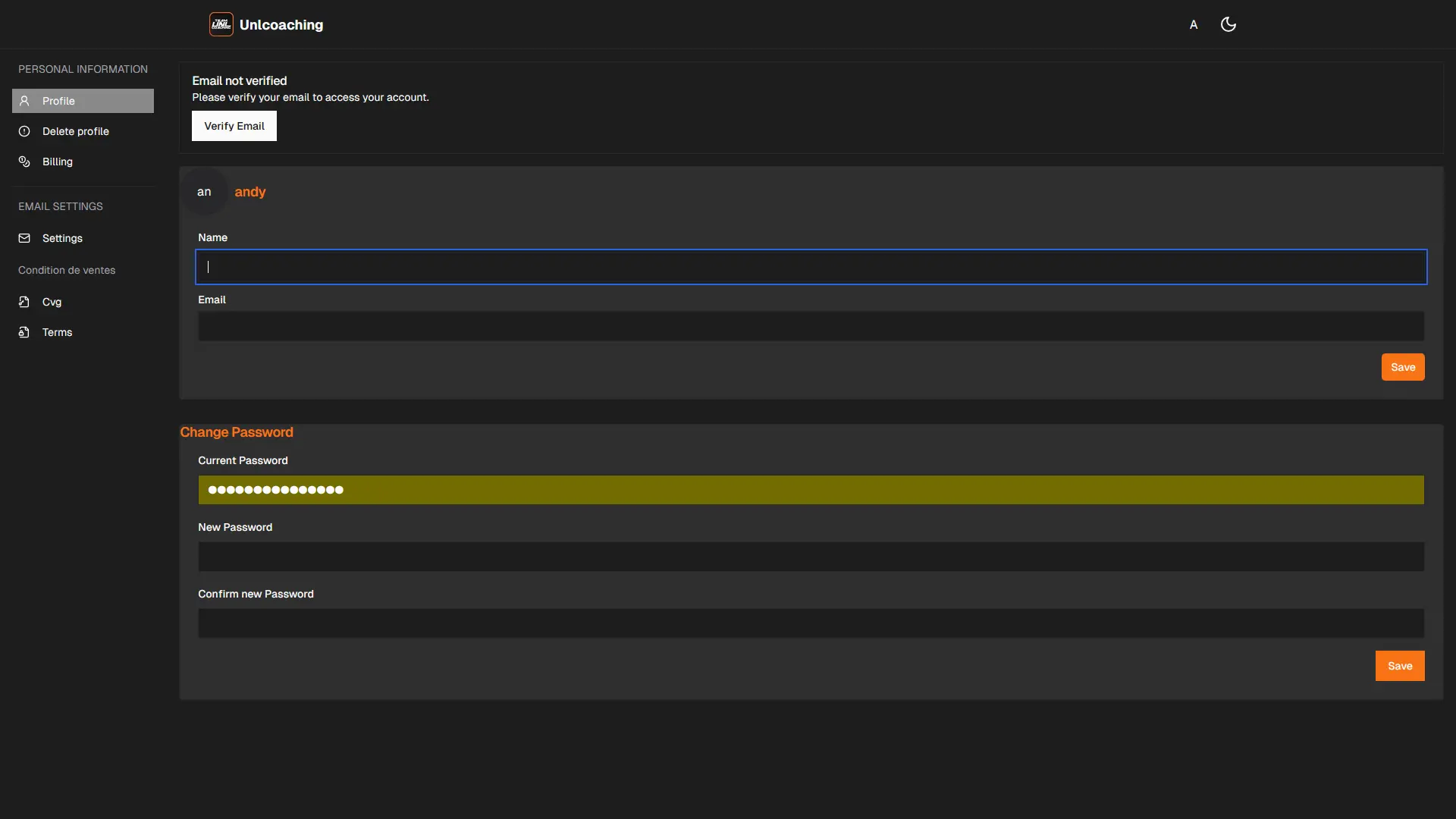Image resolution: width=1456 pixels, height=819 pixels.
Task: Click the Cvg document icon
Action: pos(24,302)
